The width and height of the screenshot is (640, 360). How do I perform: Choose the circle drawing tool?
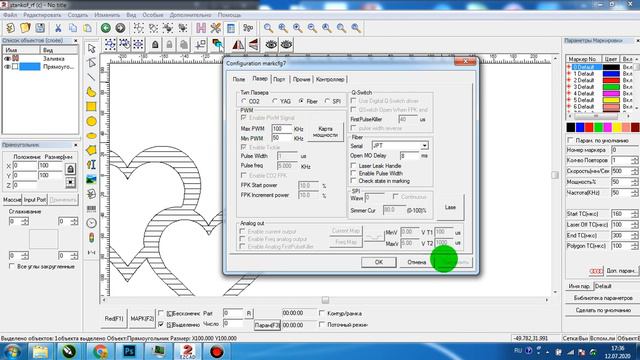(x=91, y=121)
